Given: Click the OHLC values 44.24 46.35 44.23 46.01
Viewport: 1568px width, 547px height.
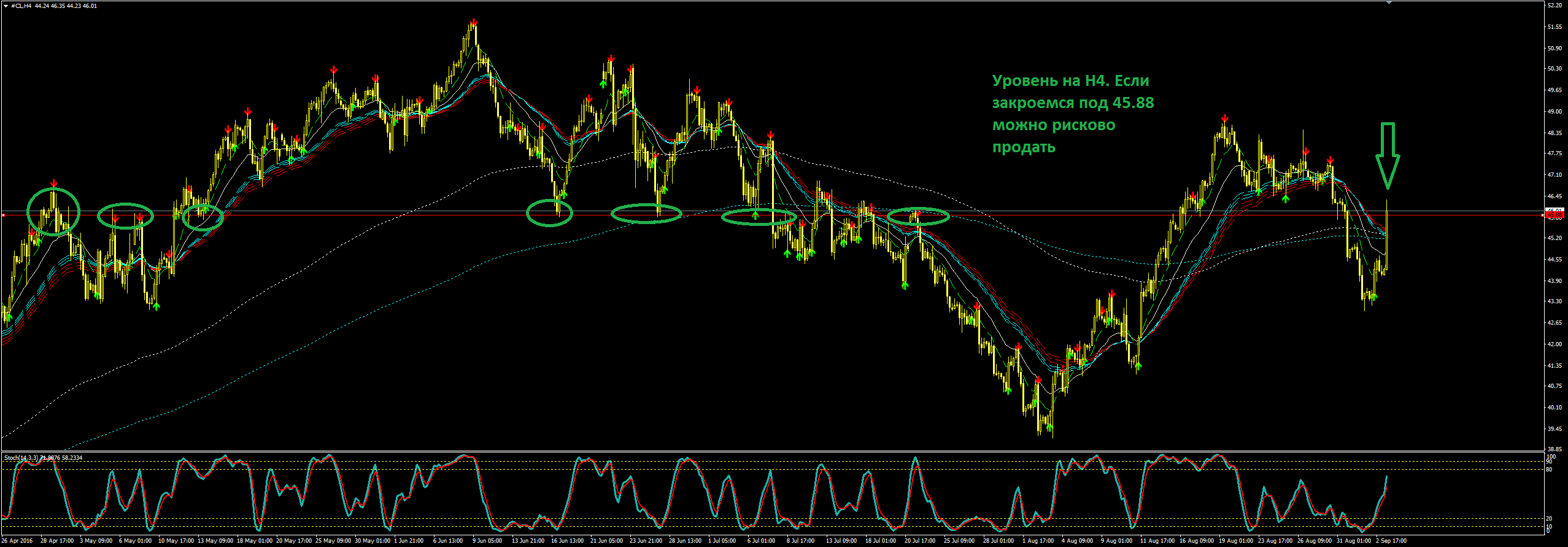Looking at the screenshot, I should tap(66, 6).
